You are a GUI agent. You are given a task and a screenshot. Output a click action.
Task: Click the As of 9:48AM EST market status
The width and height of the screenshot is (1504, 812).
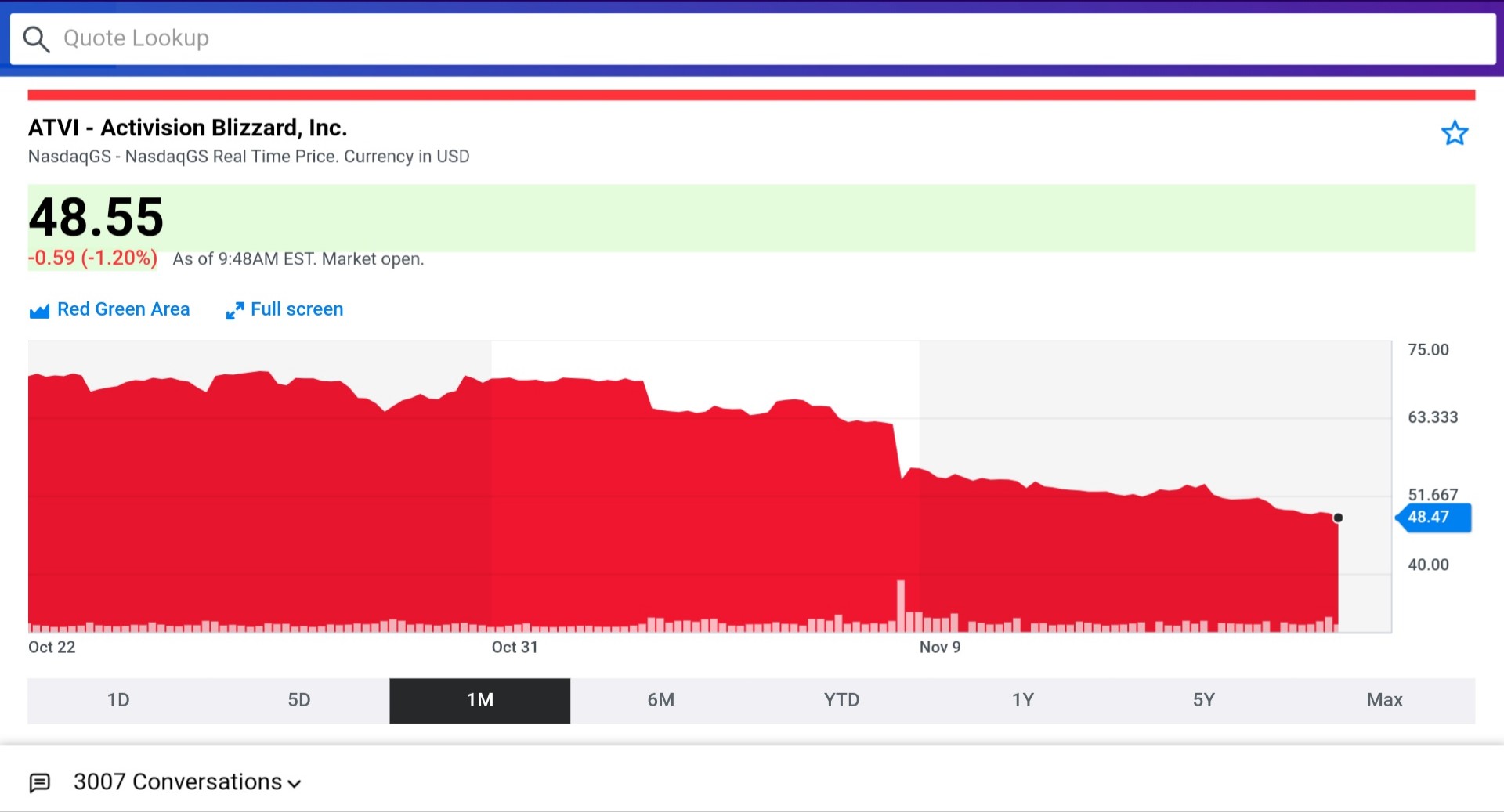[x=298, y=259]
